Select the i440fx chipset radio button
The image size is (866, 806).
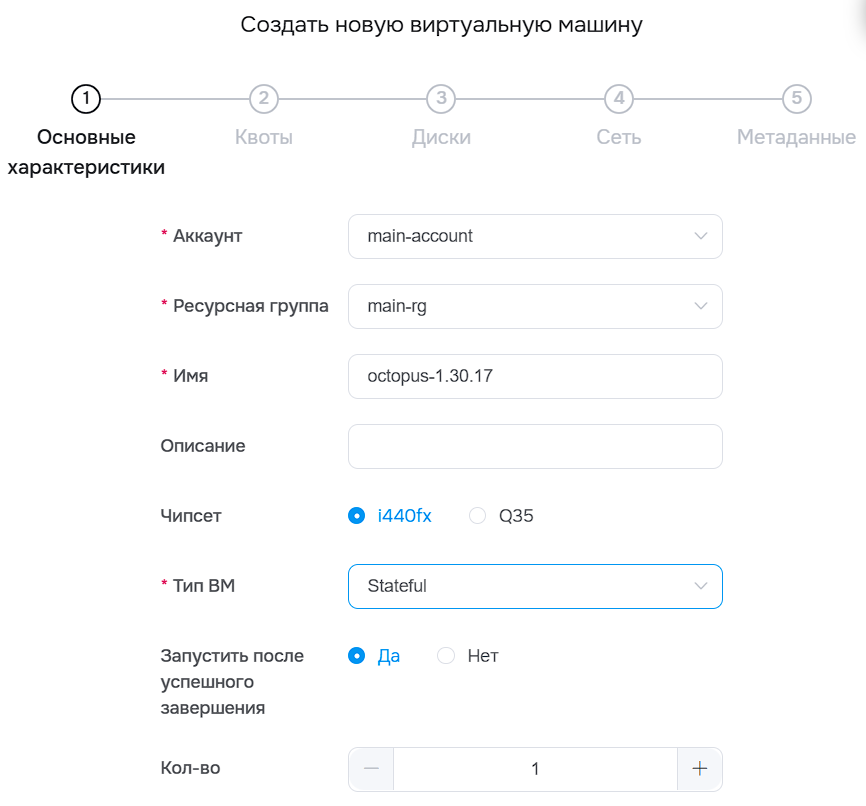pyautogui.click(x=356, y=516)
